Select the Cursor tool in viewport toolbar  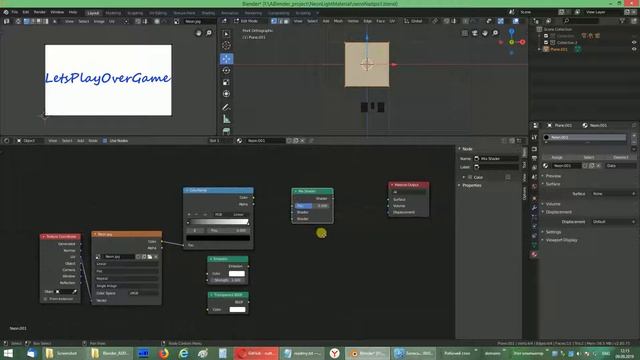[227, 46]
